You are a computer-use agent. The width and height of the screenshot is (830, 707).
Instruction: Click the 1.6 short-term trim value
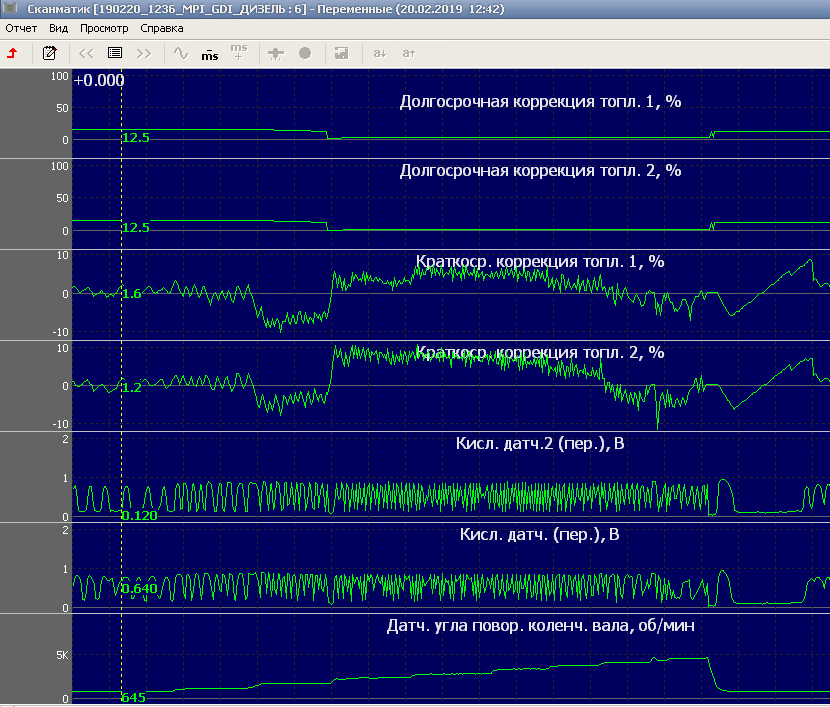coord(132,294)
